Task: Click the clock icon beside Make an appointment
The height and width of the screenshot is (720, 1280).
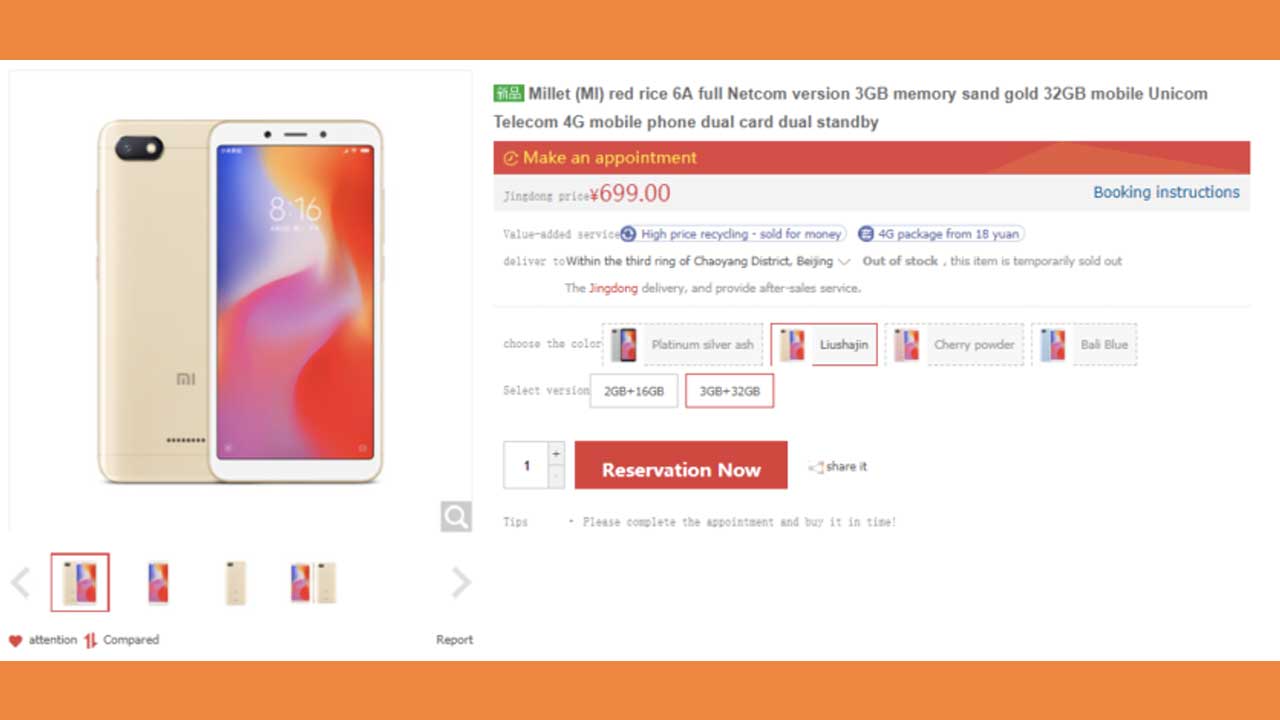Action: [511, 158]
